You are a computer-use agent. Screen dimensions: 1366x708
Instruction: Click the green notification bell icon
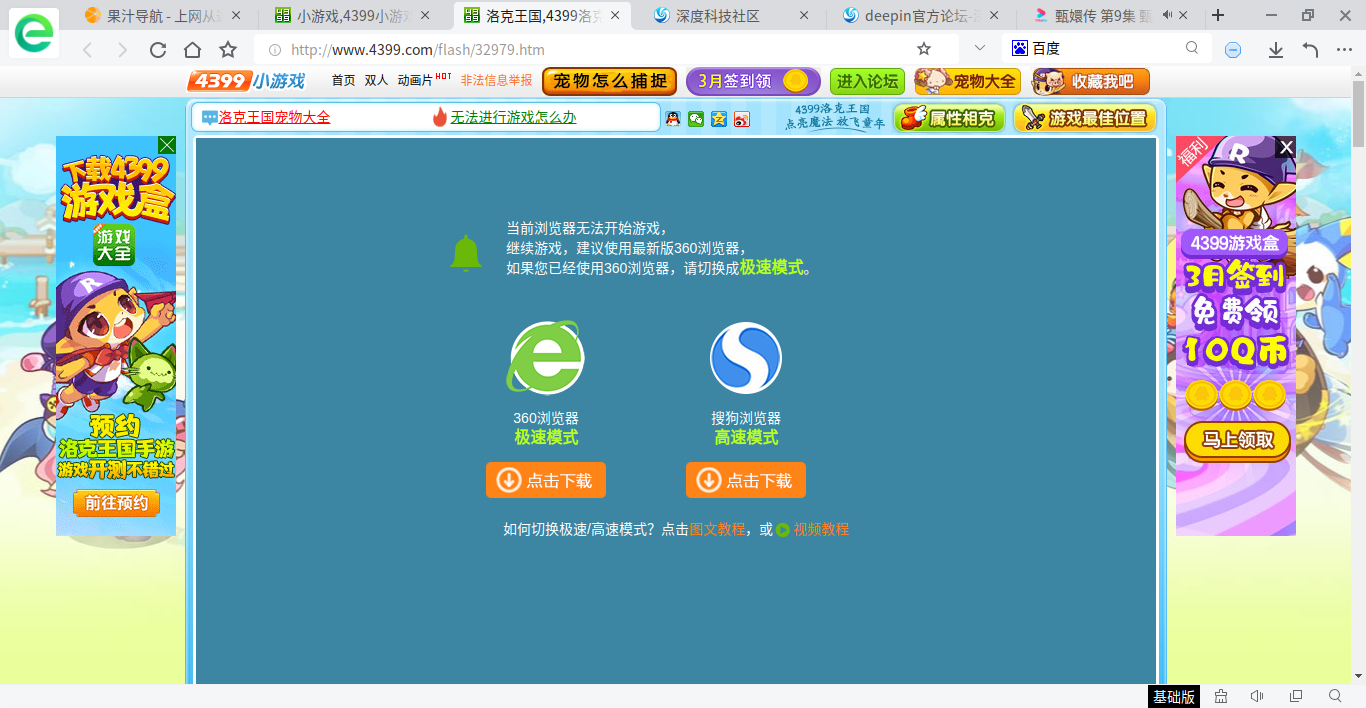coord(466,253)
